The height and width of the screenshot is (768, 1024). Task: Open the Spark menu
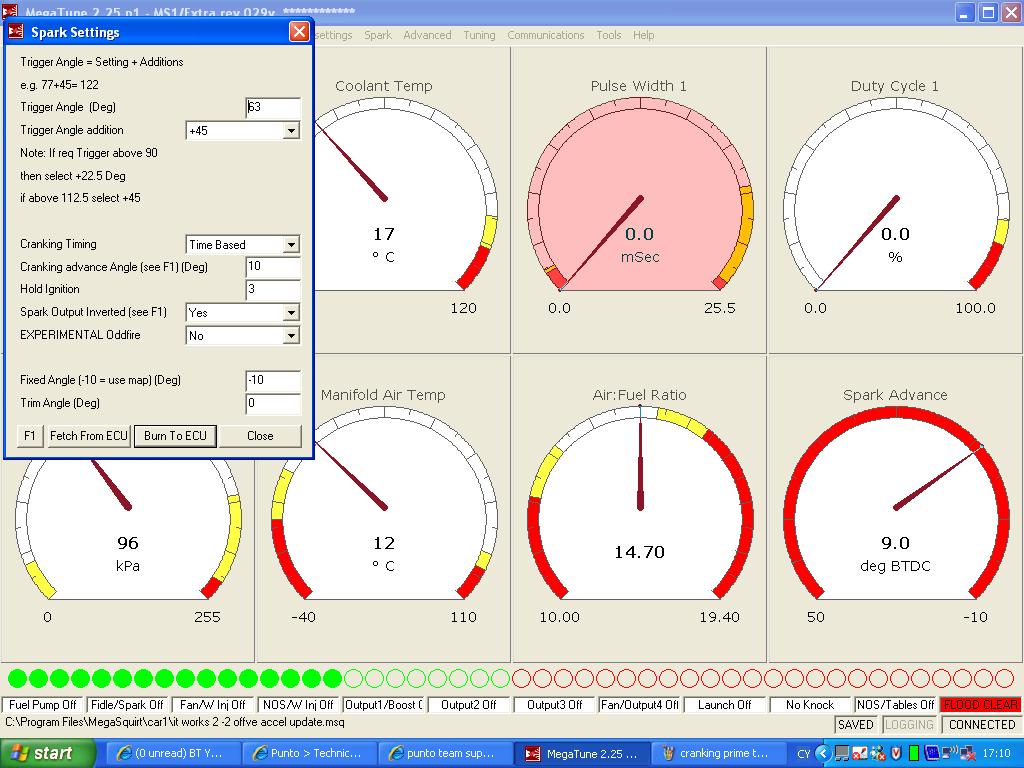pos(377,35)
